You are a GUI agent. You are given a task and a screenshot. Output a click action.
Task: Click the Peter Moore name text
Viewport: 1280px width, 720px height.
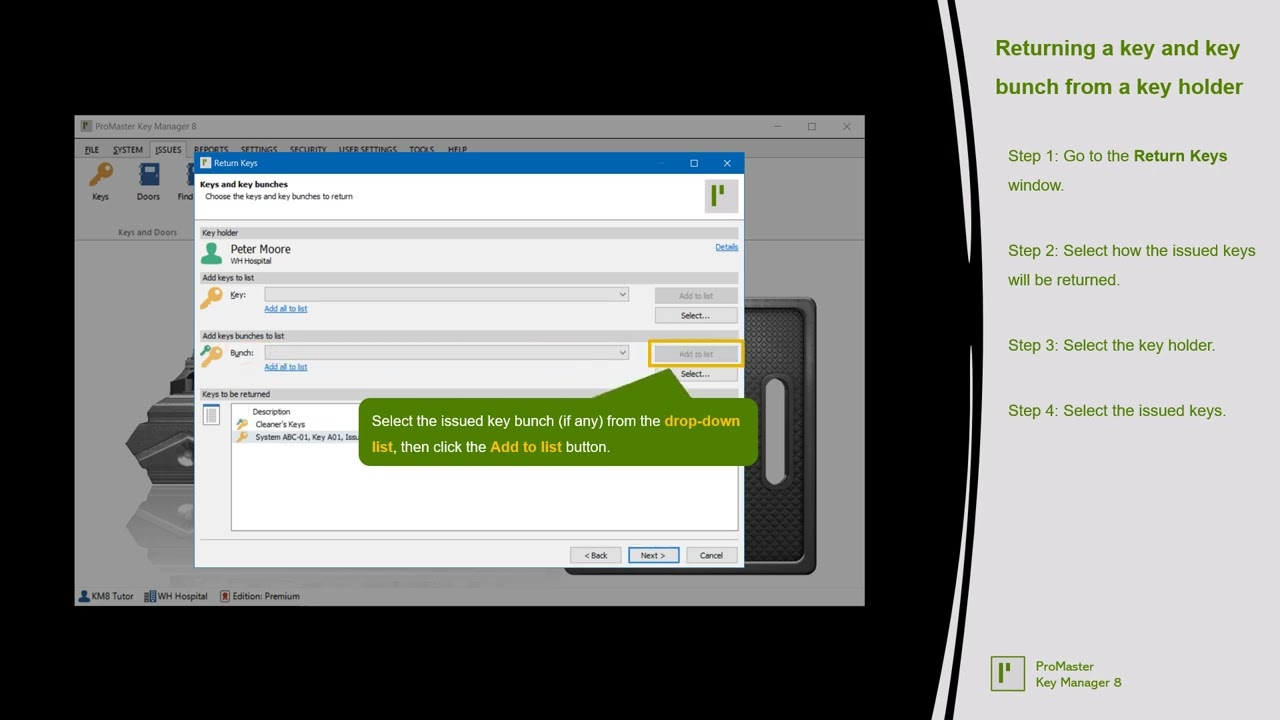[x=261, y=249]
